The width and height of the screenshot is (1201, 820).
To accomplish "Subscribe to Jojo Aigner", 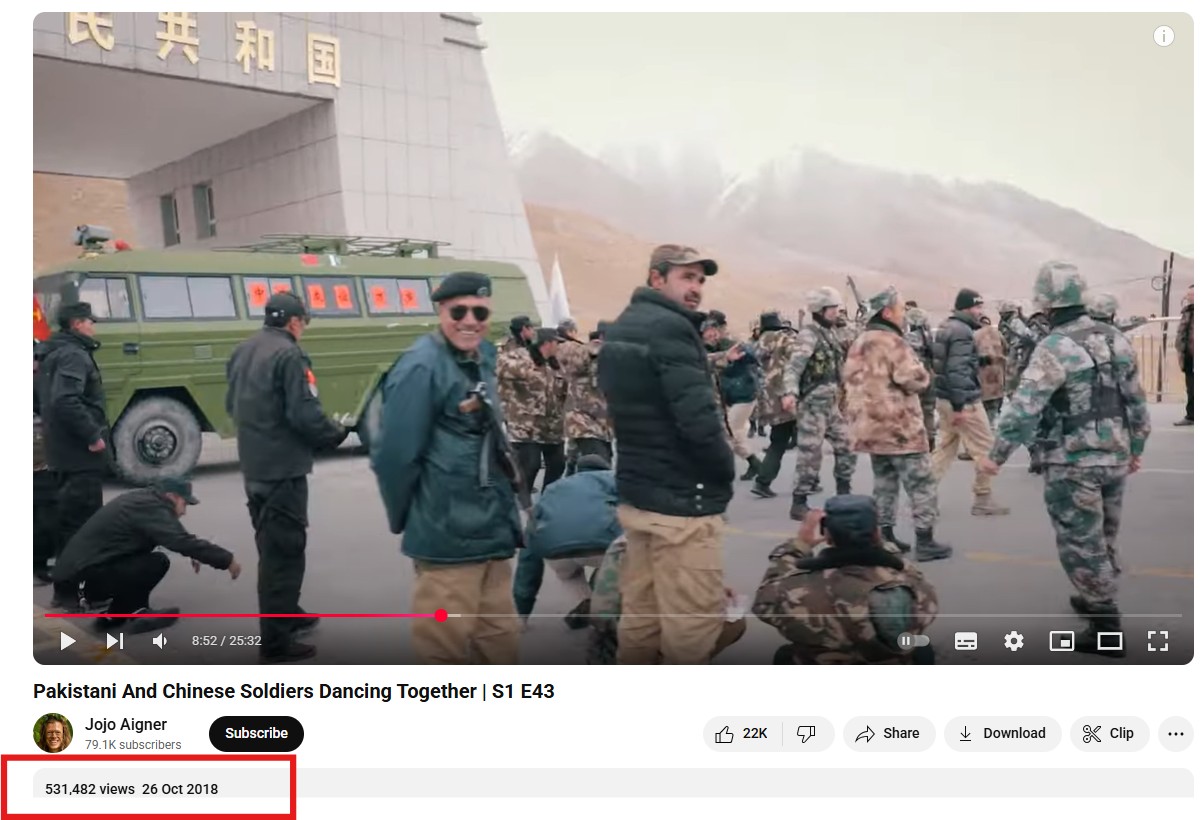I will (256, 734).
